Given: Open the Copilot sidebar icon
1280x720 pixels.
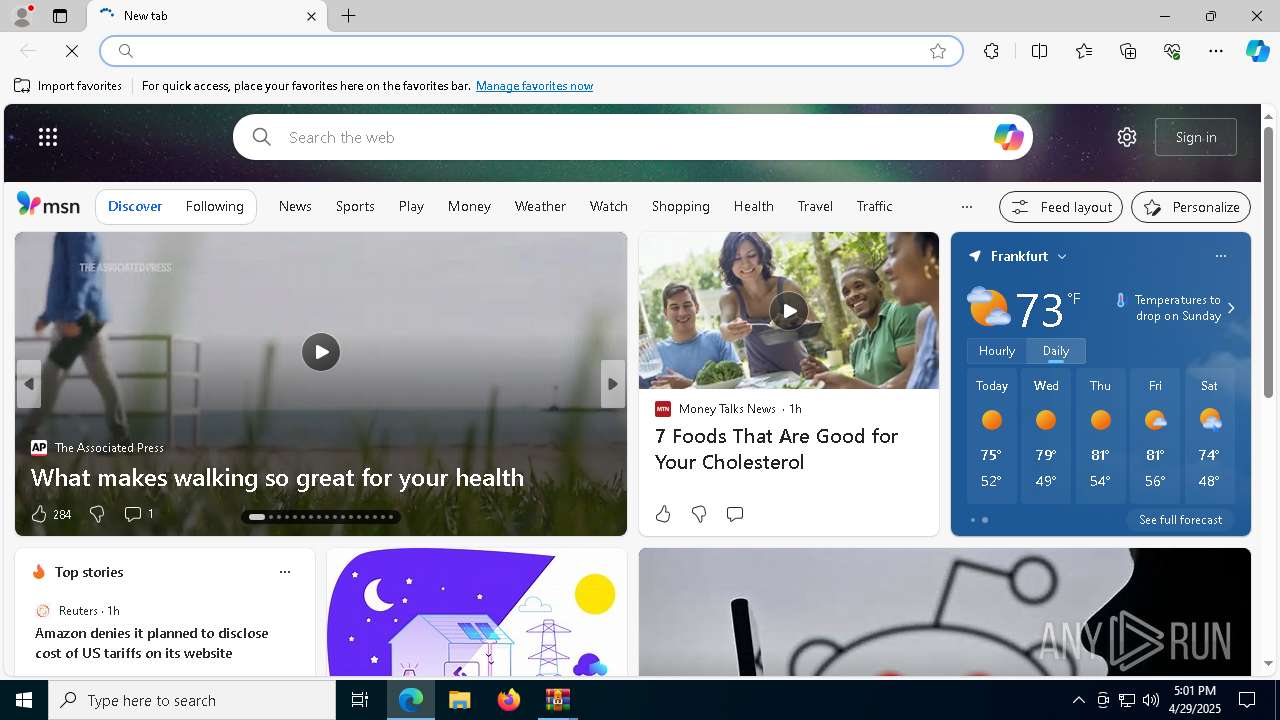Looking at the screenshot, I should 1257,51.
